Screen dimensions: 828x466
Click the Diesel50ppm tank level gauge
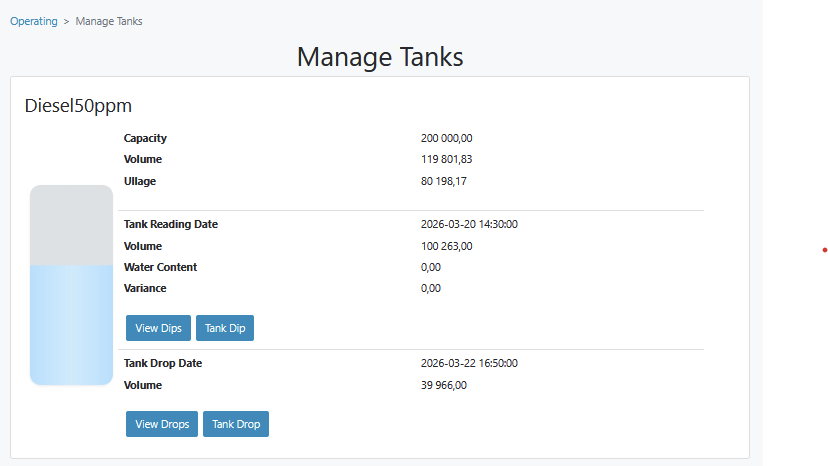click(x=71, y=285)
